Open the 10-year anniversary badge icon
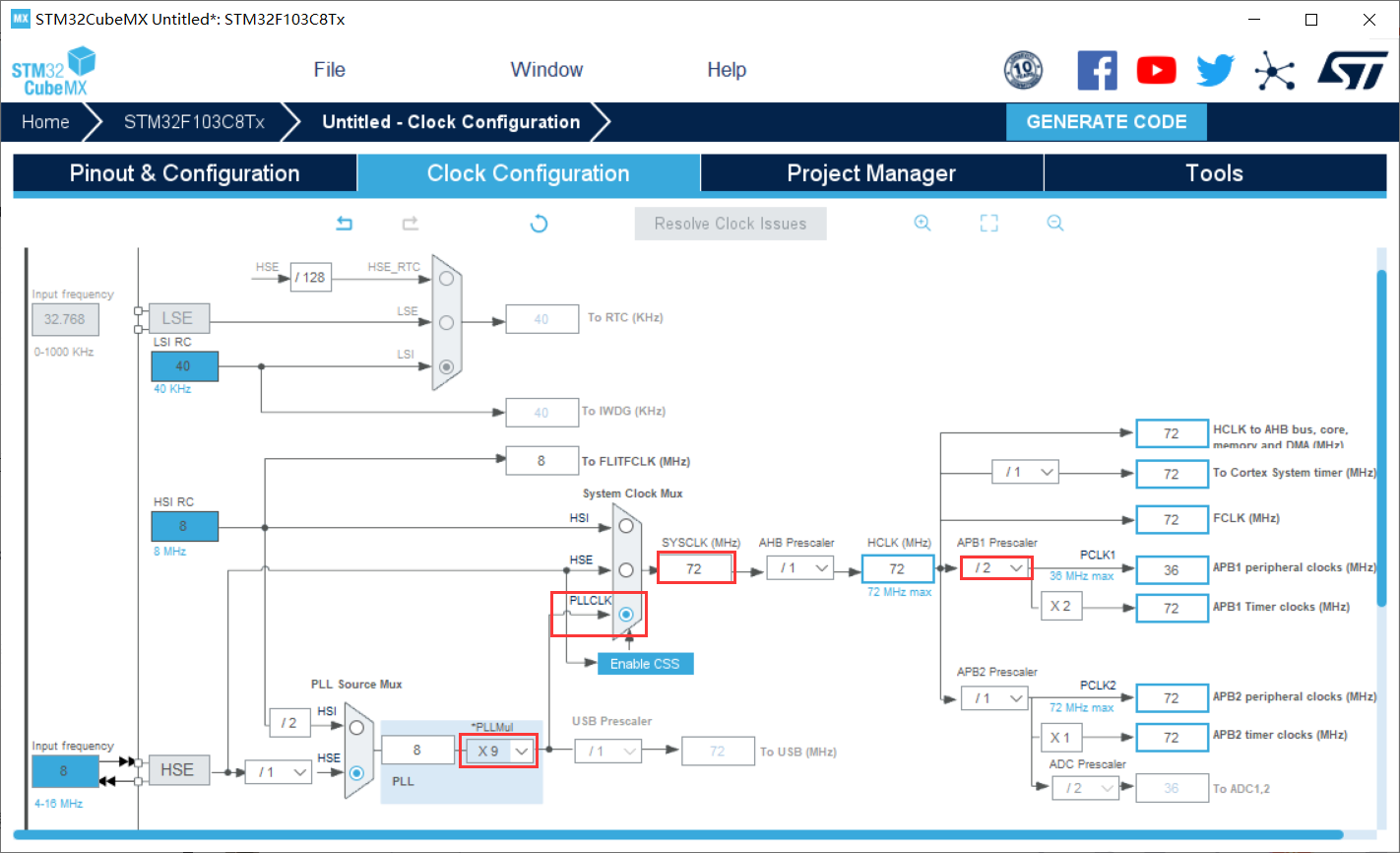The height and width of the screenshot is (853, 1400). [1023, 70]
